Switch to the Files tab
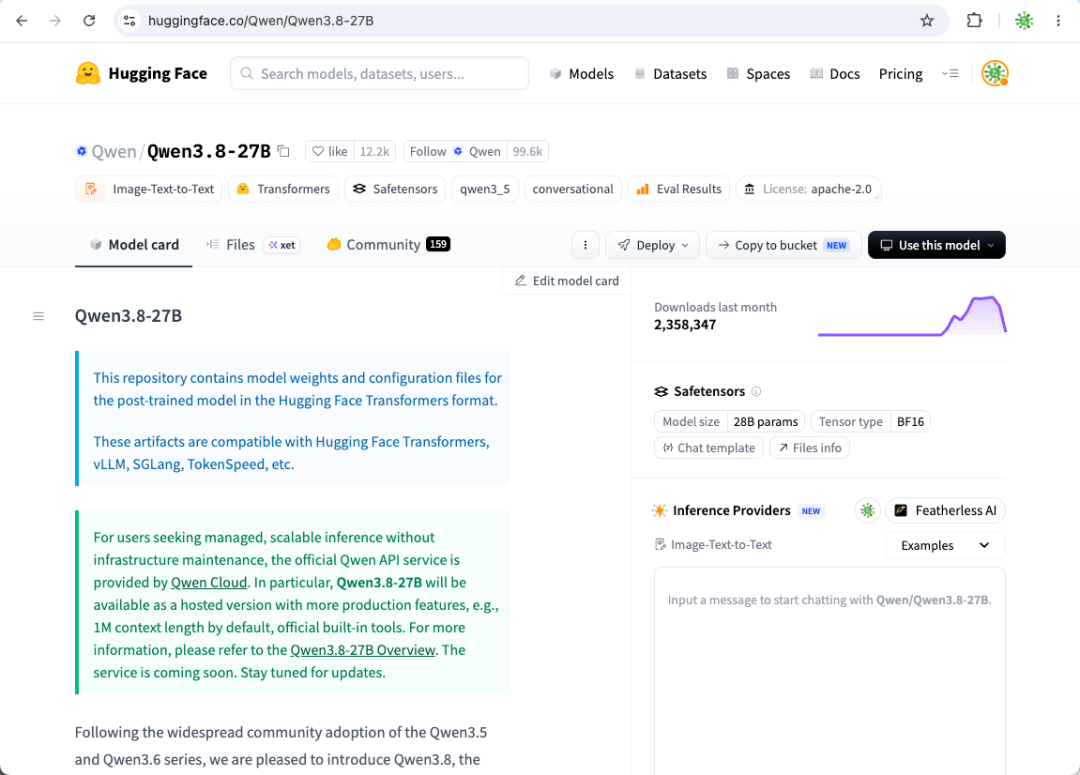Screen dimensions: 1080x775 [x=252, y=245]
